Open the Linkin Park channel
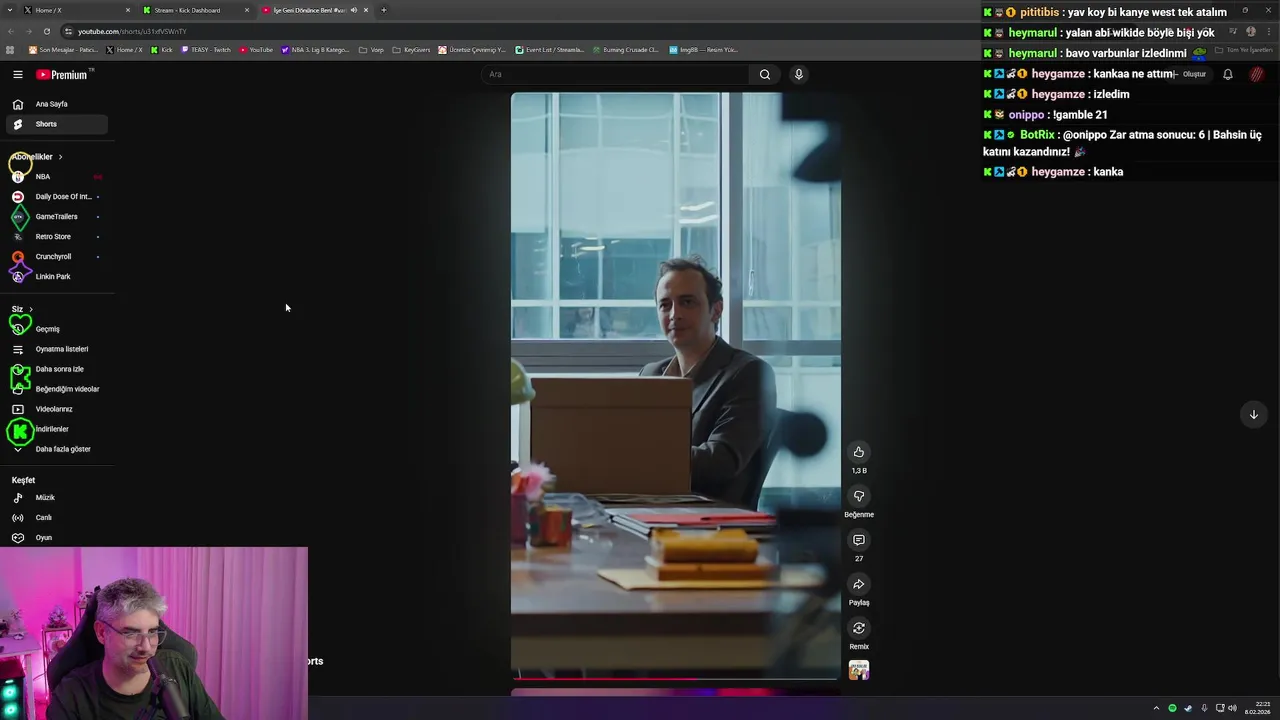 [56, 277]
